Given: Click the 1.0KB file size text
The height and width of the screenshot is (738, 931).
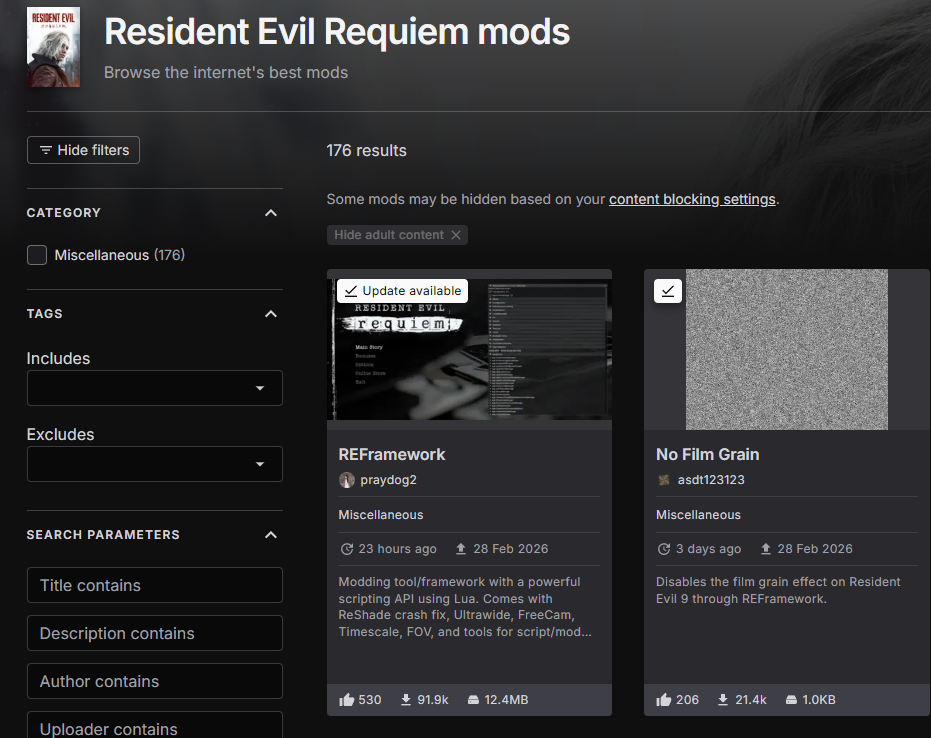Looking at the screenshot, I should (819, 700).
